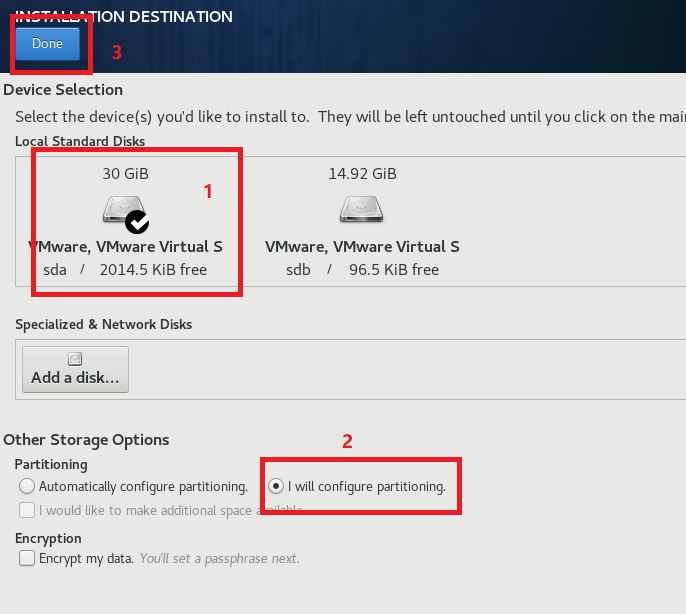
Task: Click 'You'll set a passphrase next.' hint
Action: pos(220,558)
